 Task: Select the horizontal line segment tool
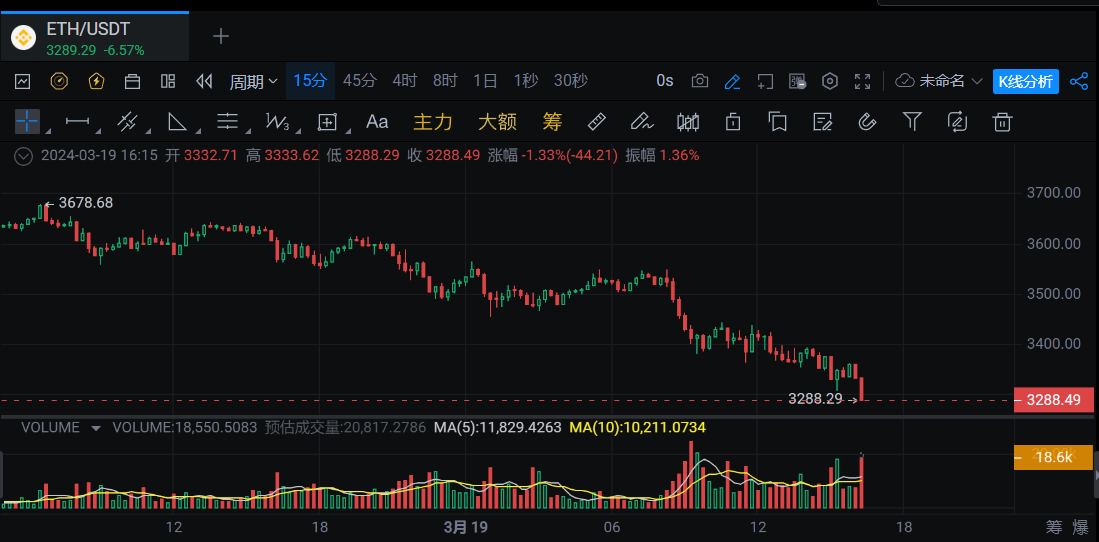(77, 122)
